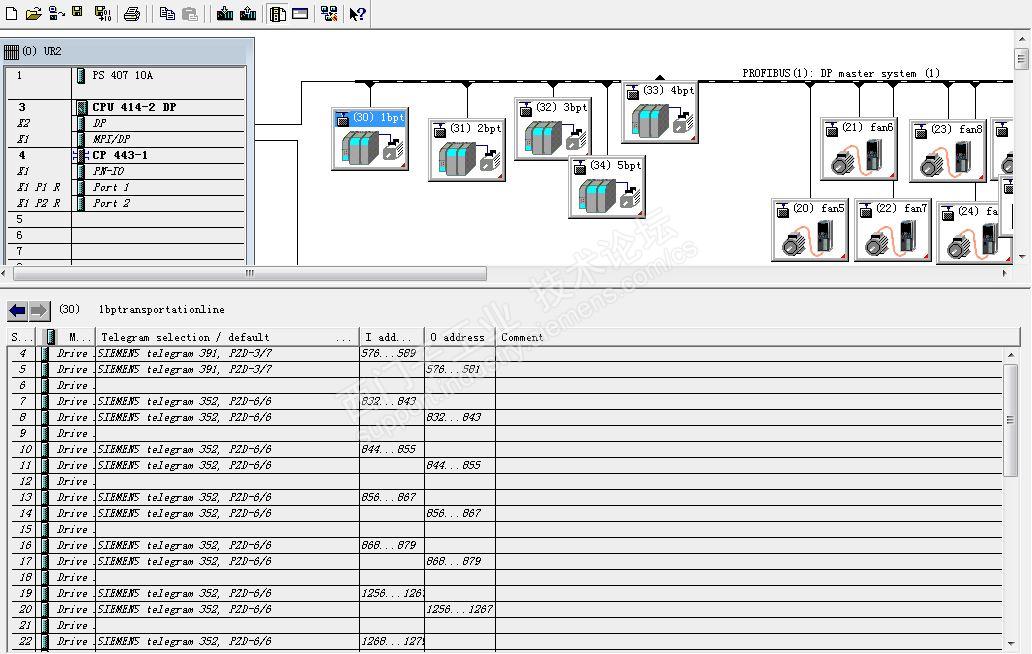Click the Download to Module icon
1032x654 pixels.
click(225, 13)
